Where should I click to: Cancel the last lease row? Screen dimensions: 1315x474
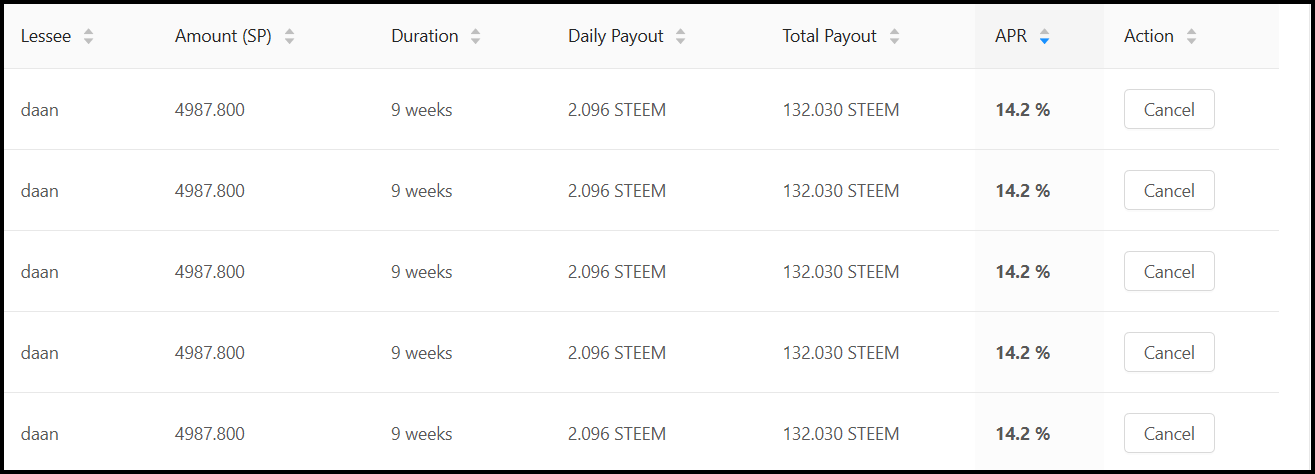click(x=1169, y=433)
